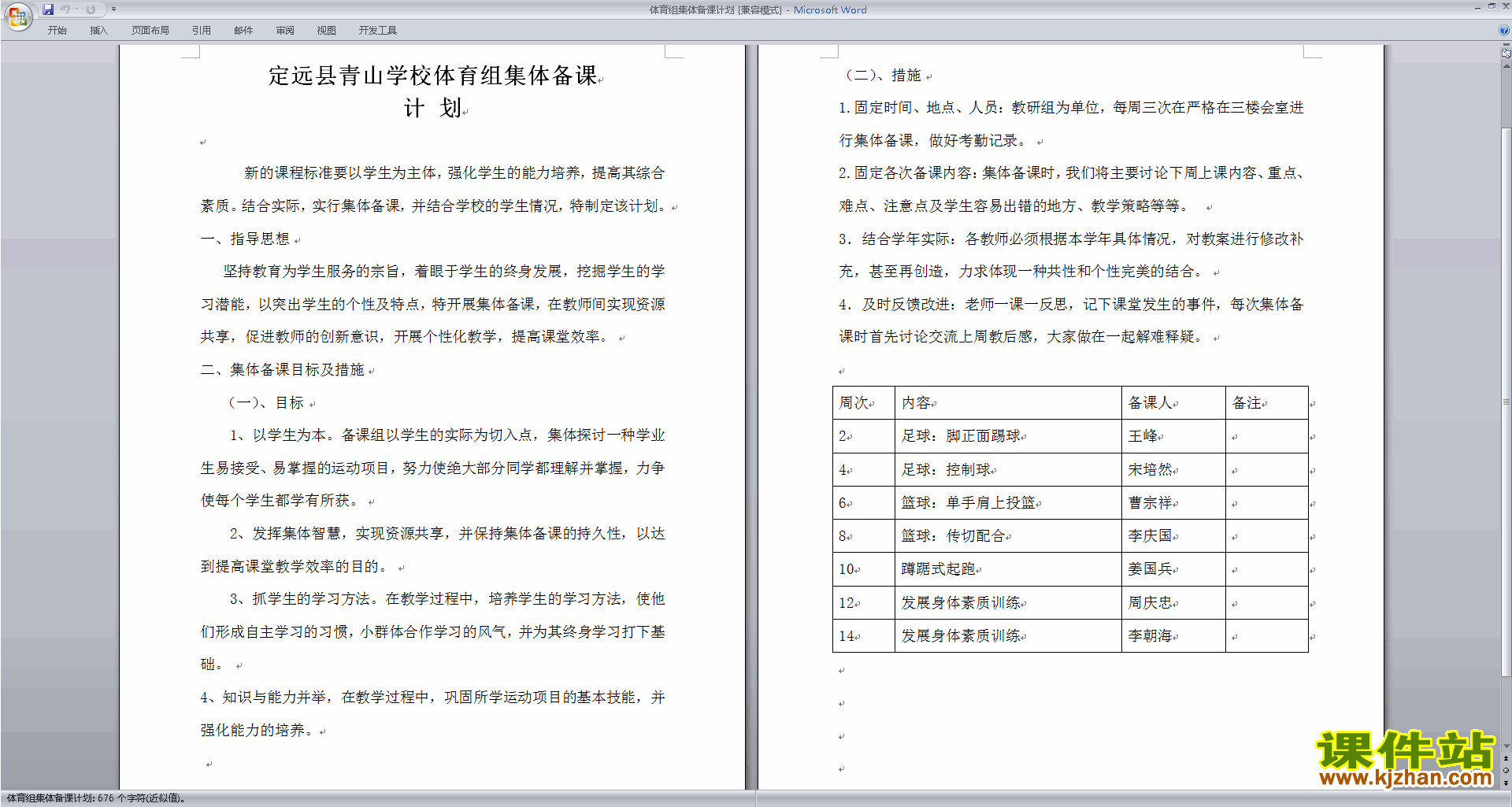
Task: Click the blue Help question mark icon
Action: 1504,30
